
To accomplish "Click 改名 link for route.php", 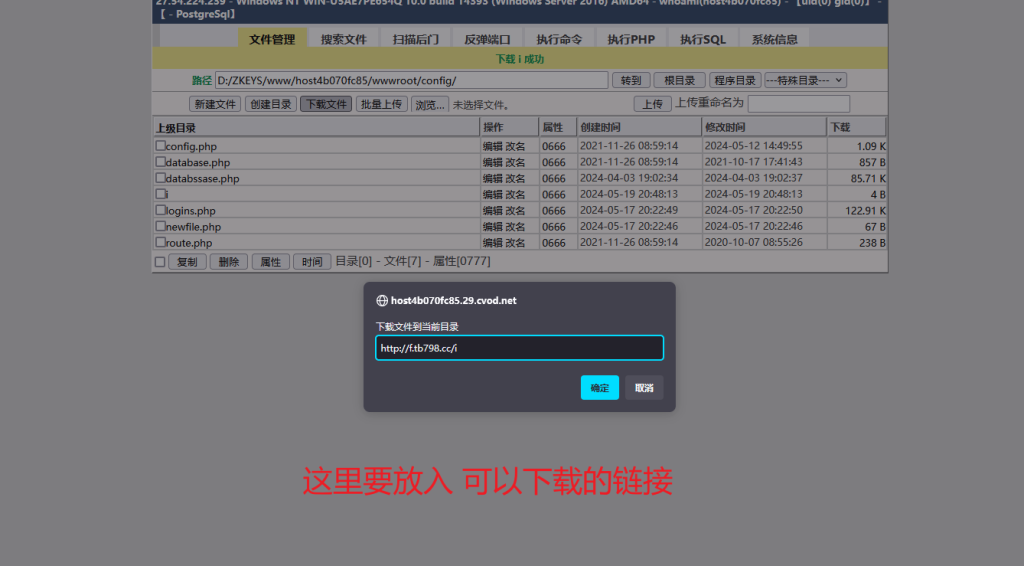I will click(x=516, y=242).
